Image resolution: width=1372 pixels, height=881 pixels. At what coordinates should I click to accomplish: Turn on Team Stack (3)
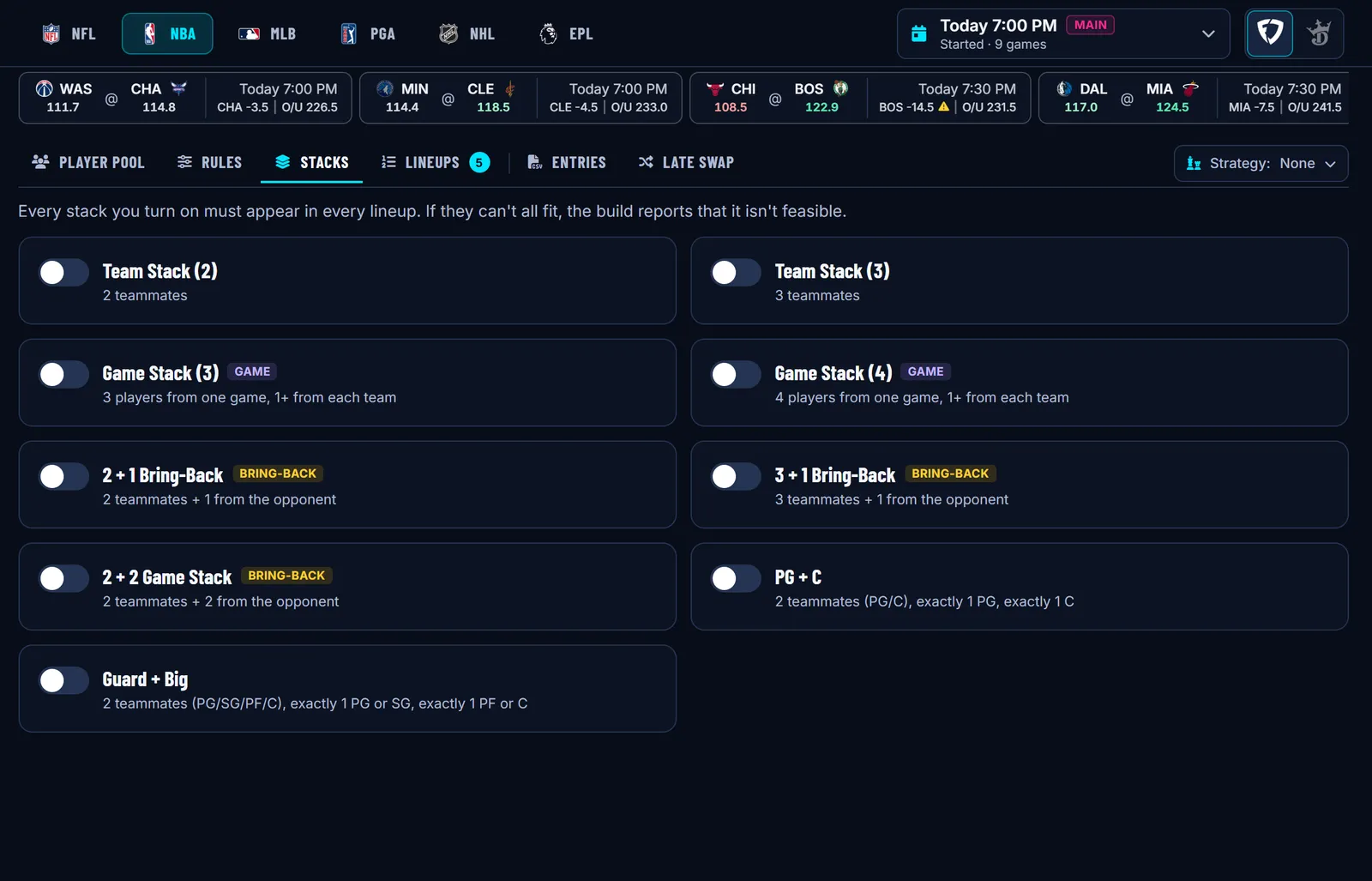(x=737, y=273)
